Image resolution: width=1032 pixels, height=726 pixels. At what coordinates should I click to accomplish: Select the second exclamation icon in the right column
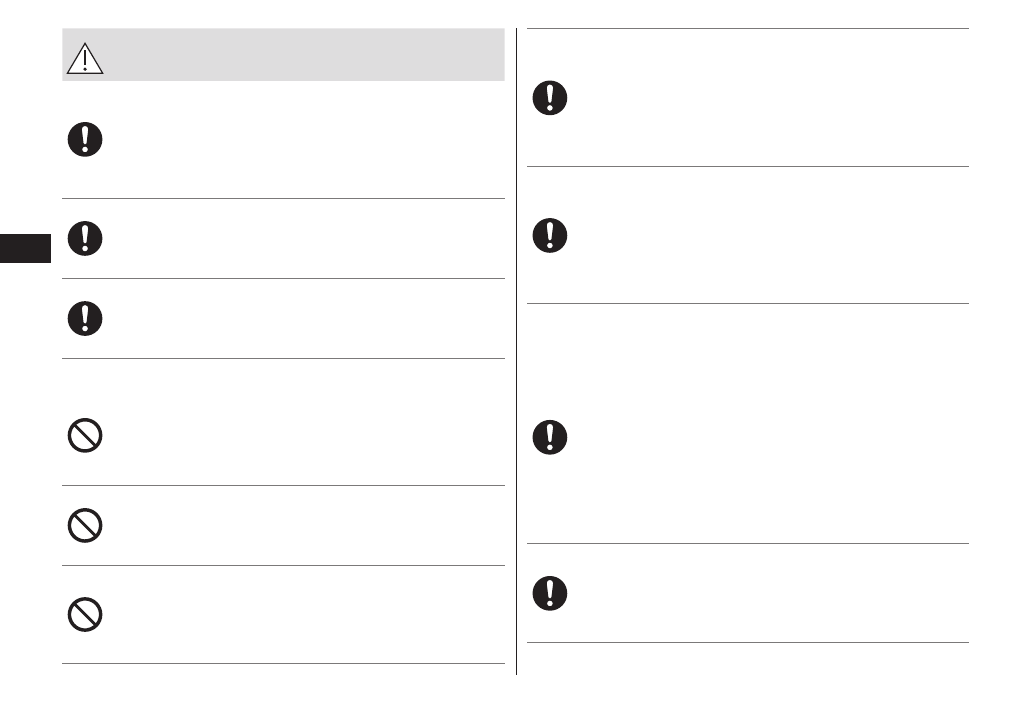[549, 235]
